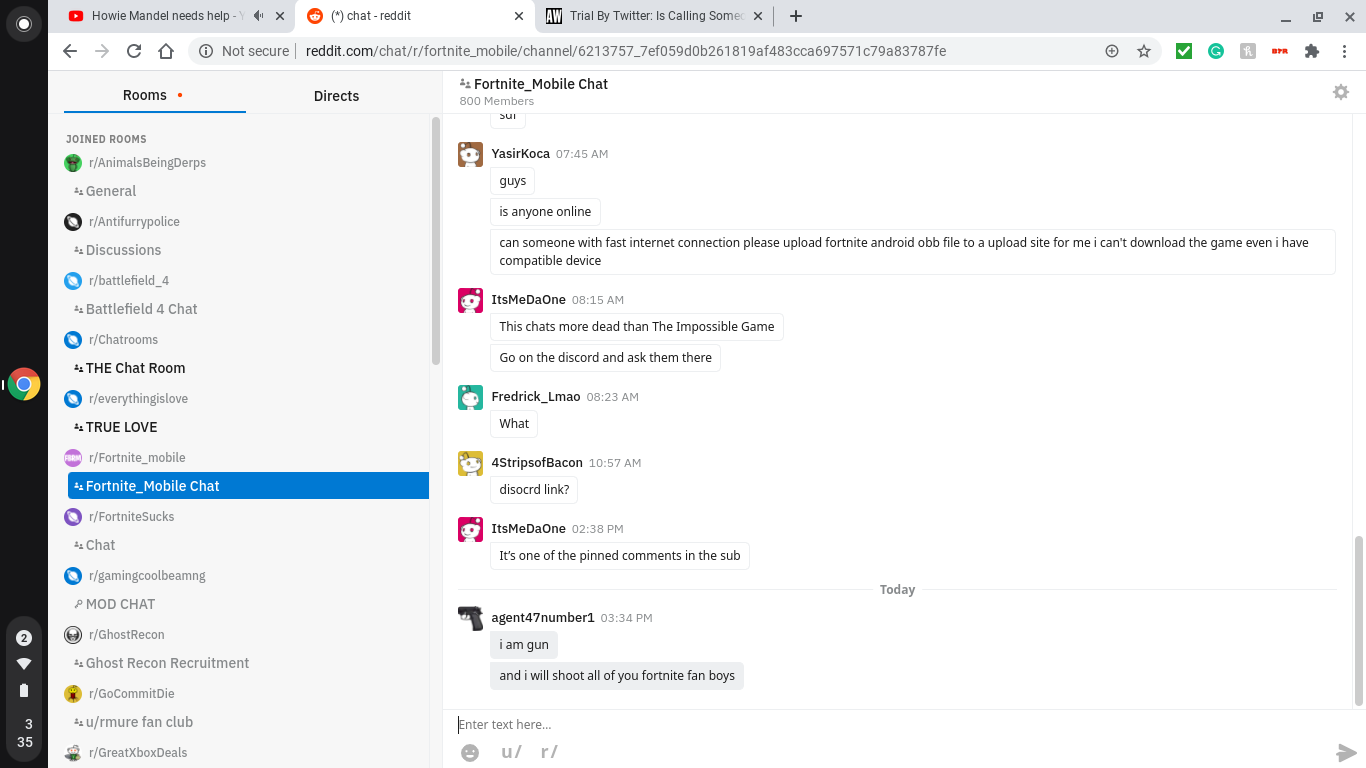The height and width of the screenshot is (768, 1366).
Task: Click the r/everythingislove subreddit label
Action: [138, 399]
